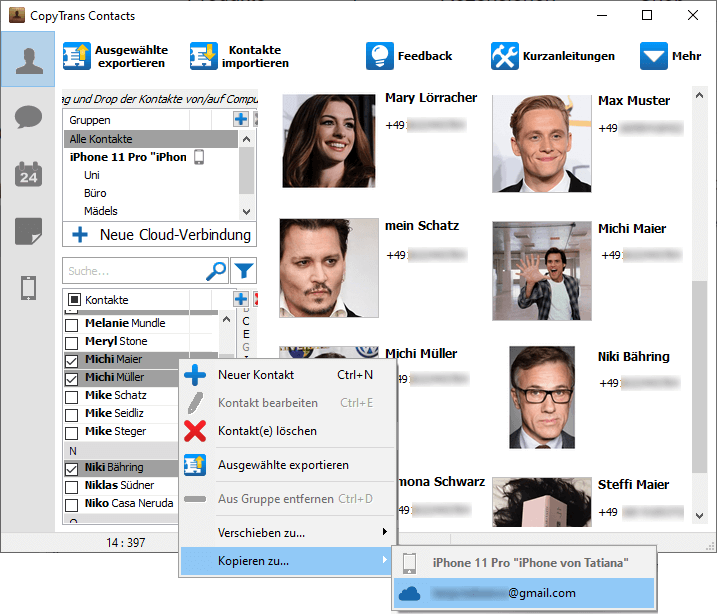Image resolution: width=717 pixels, height=616 pixels.
Task: Click the blue plus icon for Neuer Kontakt
Action: click(195, 375)
